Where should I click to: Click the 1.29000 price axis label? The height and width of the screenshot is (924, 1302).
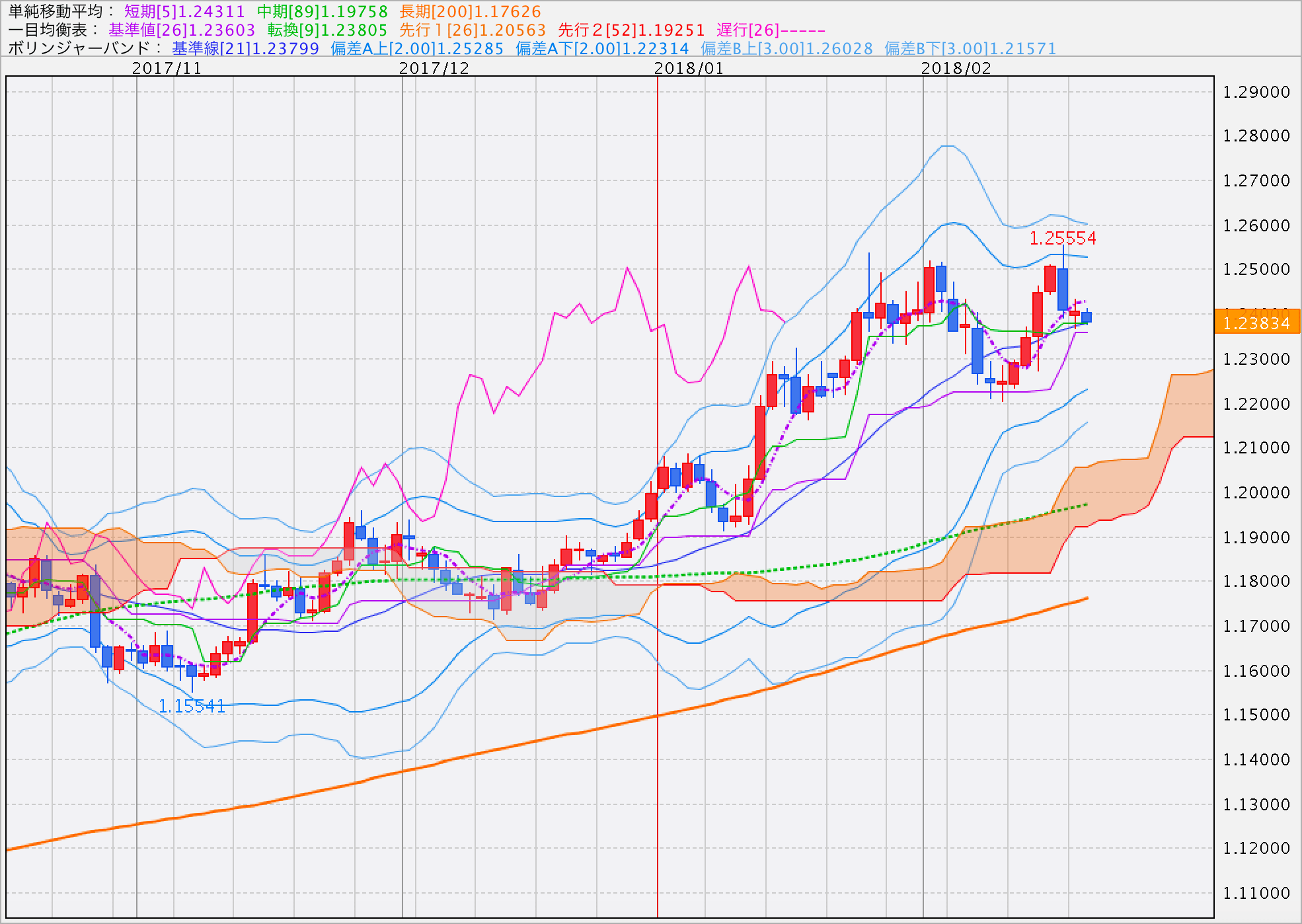[1256, 92]
